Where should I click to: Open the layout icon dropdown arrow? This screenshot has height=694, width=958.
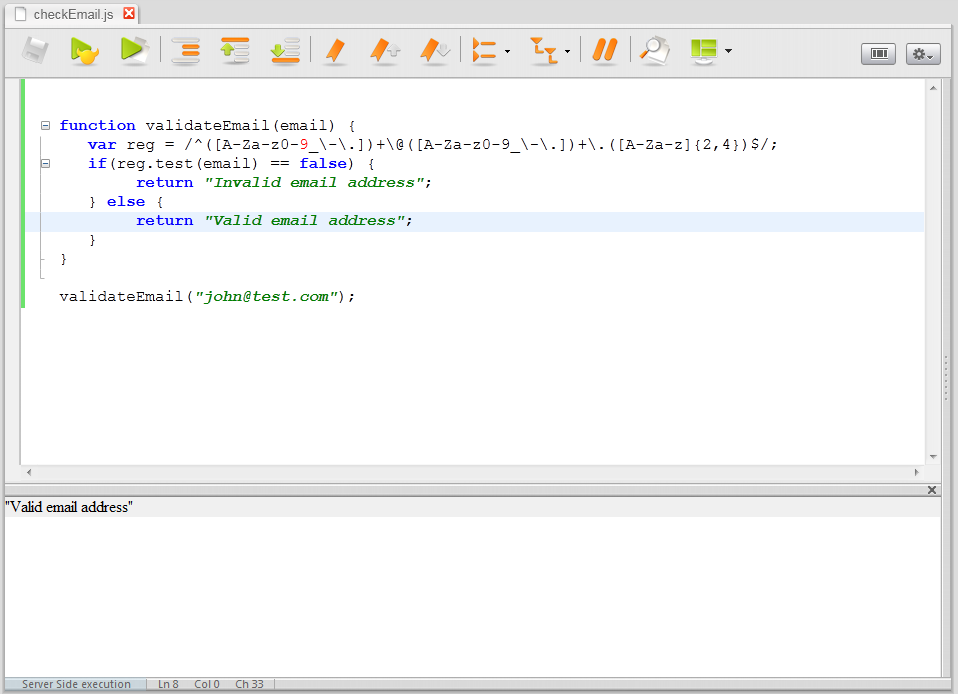coord(728,51)
